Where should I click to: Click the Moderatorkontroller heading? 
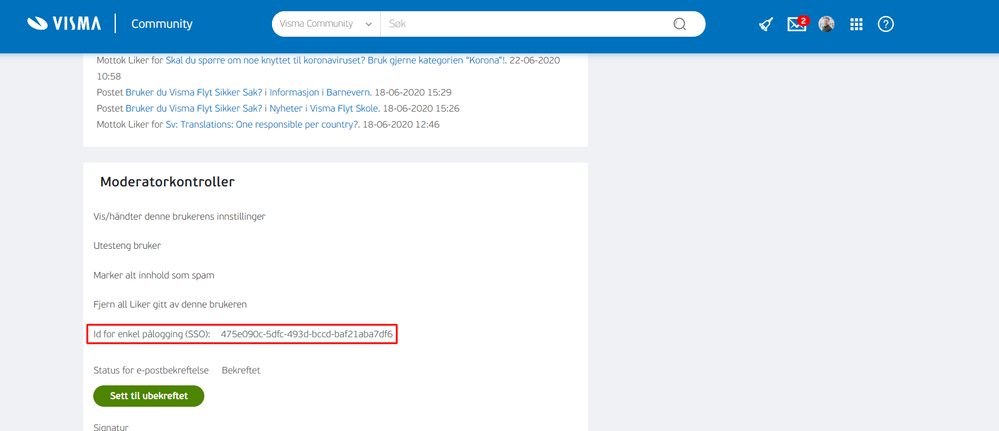[167, 182]
